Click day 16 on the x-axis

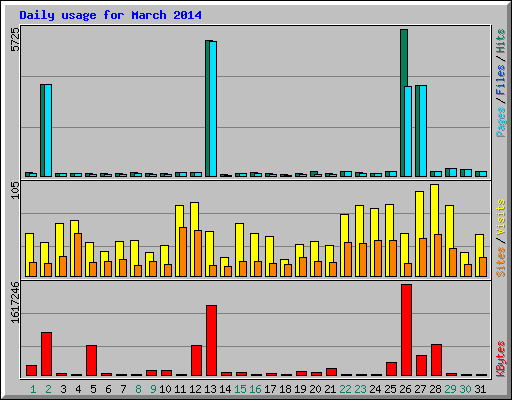(x=255, y=389)
